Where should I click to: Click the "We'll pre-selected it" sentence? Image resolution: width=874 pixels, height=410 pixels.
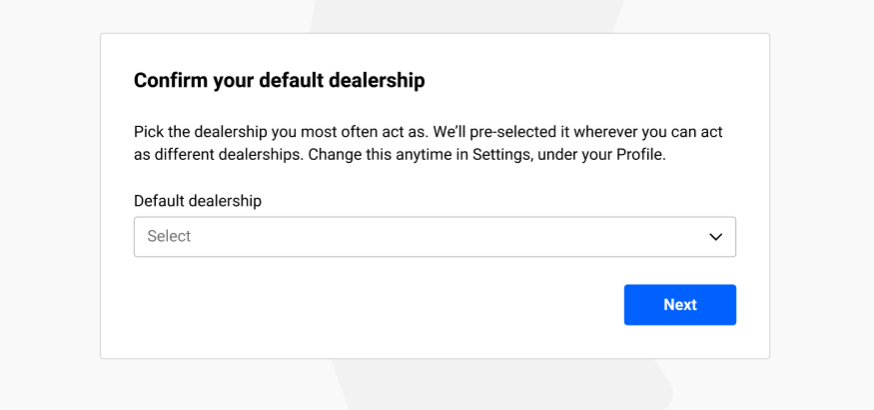tap(510, 132)
